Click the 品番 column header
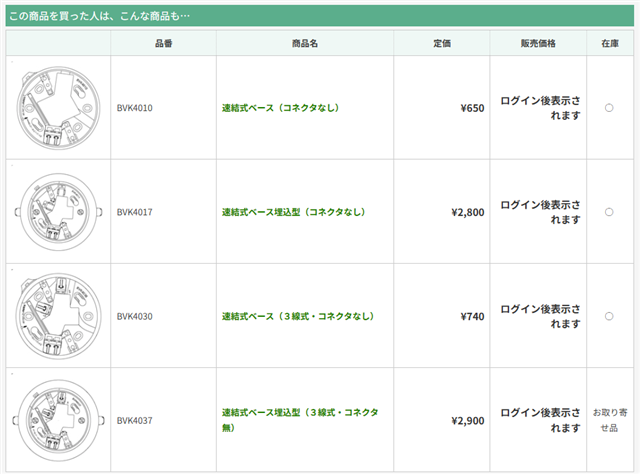 [x=163, y=44]
